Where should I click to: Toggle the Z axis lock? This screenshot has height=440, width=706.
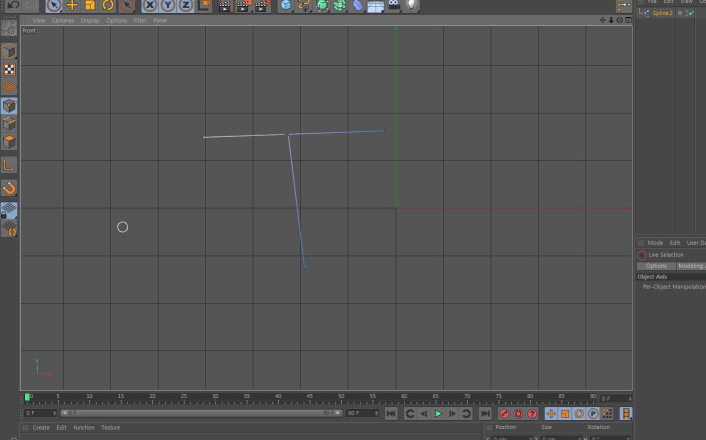(186, 5)
